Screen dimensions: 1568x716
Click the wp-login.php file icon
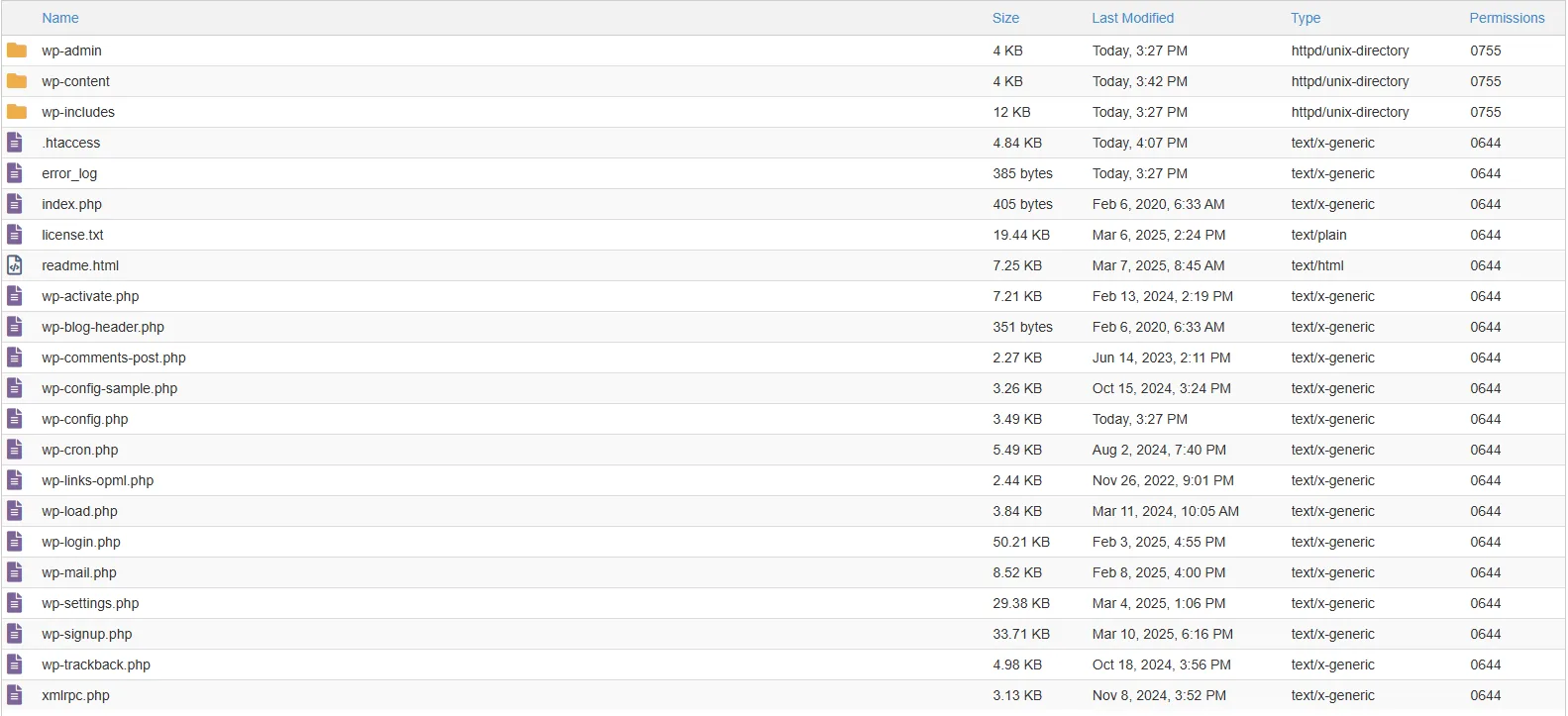(x=15, y=542)
